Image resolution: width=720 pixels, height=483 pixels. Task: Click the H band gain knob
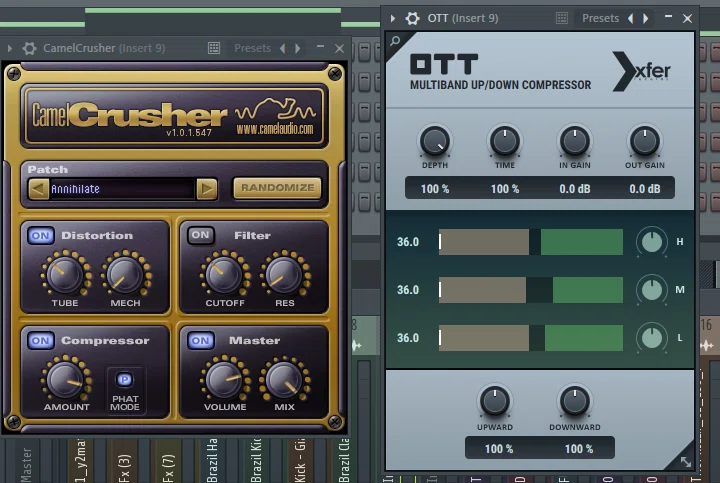(x=652, y=242)
